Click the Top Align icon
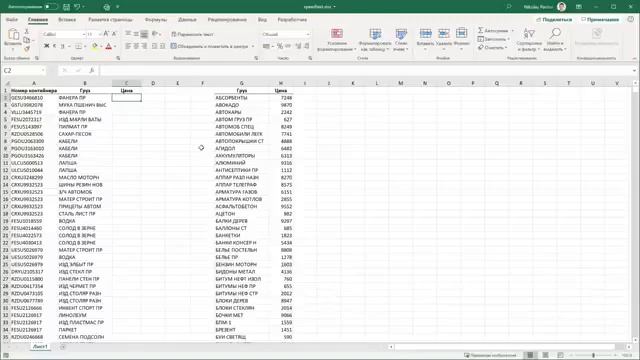 pyautogui.click(x=128, y=34)
